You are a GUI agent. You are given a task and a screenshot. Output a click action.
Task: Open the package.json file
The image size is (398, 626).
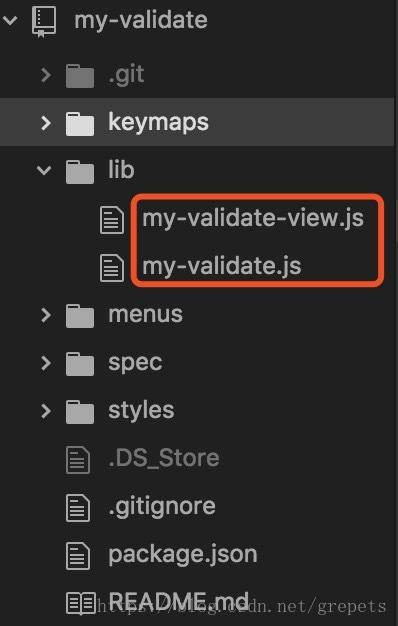pos(183,555)
